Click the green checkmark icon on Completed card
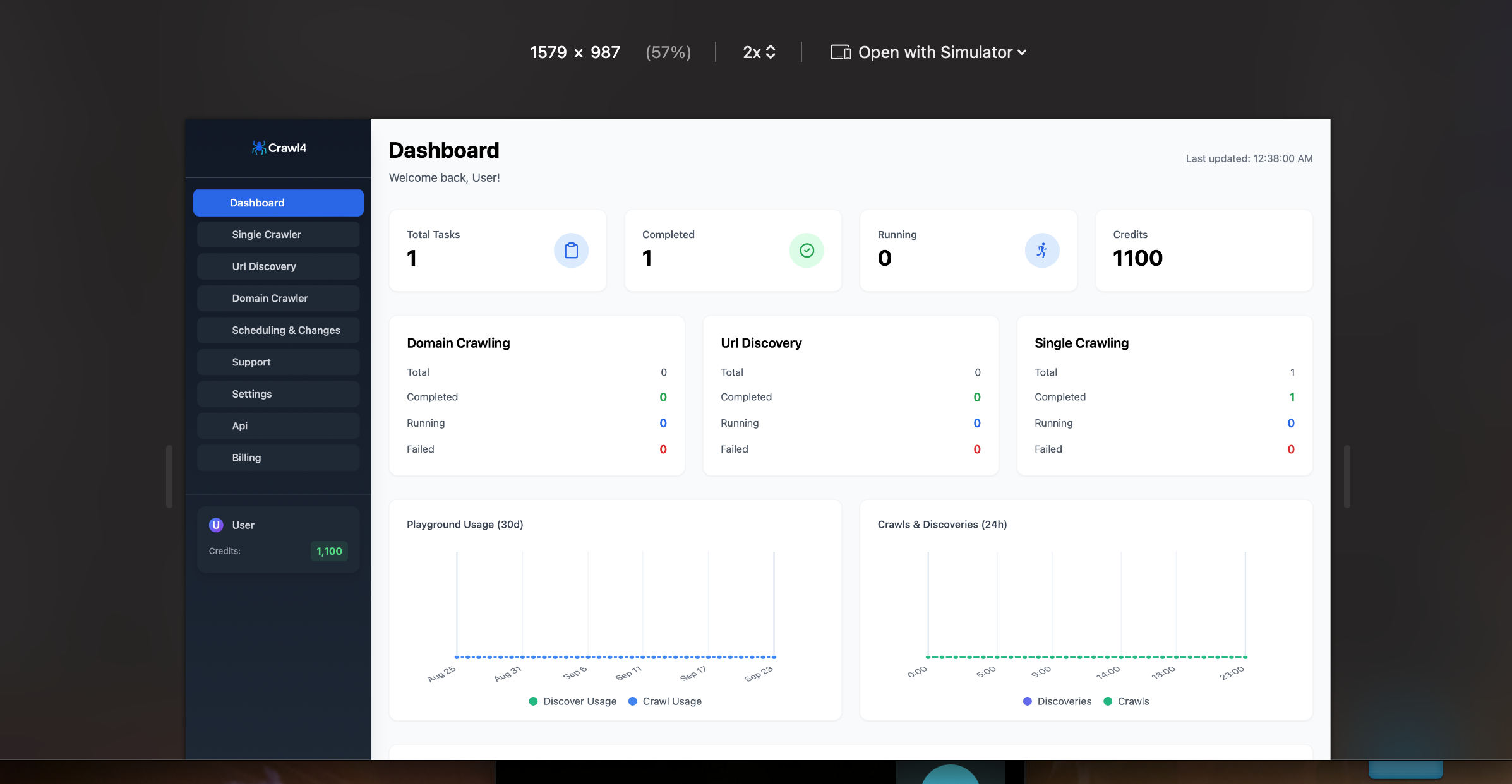The width and height of the screenshot is (1512, 784). [806, 250]
